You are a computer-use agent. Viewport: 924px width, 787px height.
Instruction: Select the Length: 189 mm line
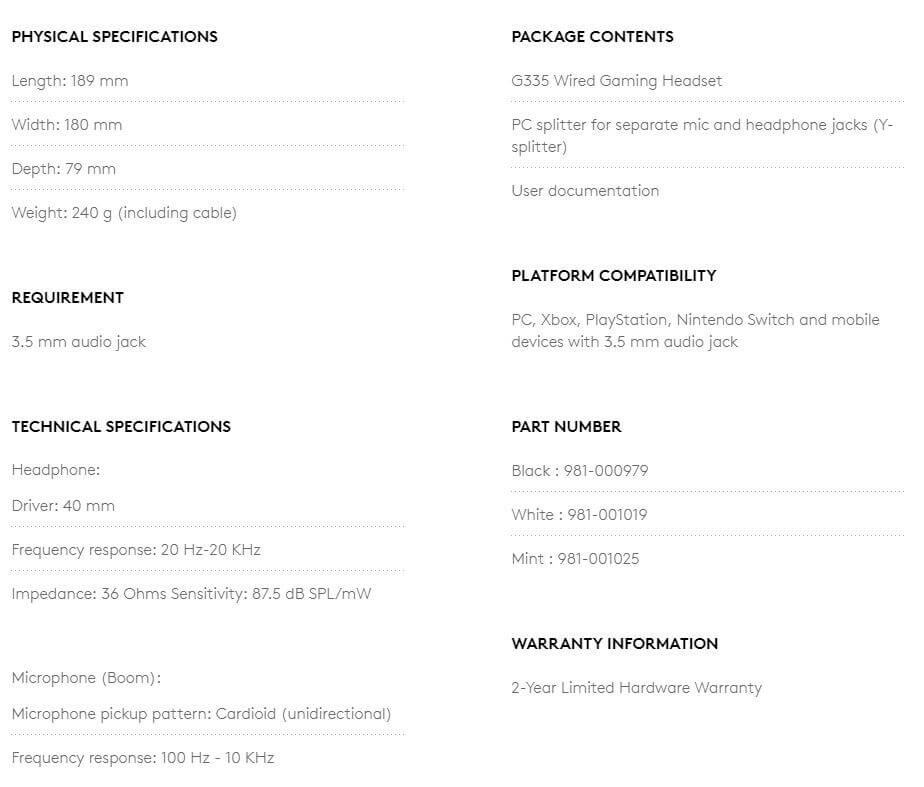(70, 81)
